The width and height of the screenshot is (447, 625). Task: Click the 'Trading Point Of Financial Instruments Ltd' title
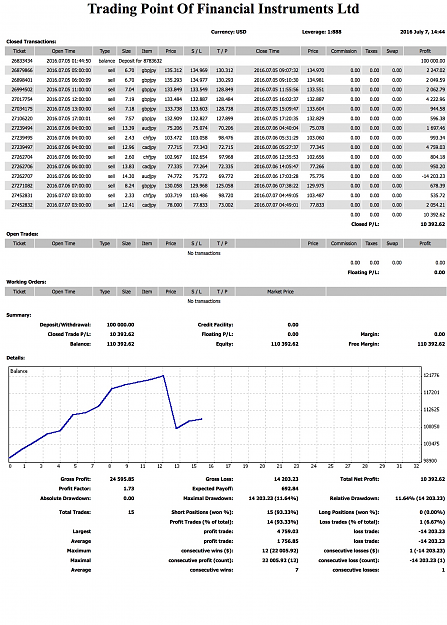pos(223,9)
